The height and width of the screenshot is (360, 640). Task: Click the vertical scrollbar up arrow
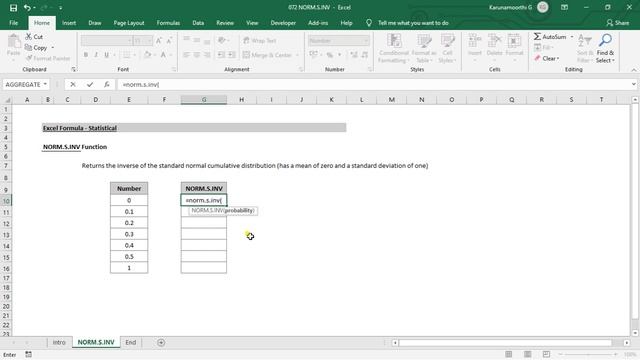coord(635,100)
